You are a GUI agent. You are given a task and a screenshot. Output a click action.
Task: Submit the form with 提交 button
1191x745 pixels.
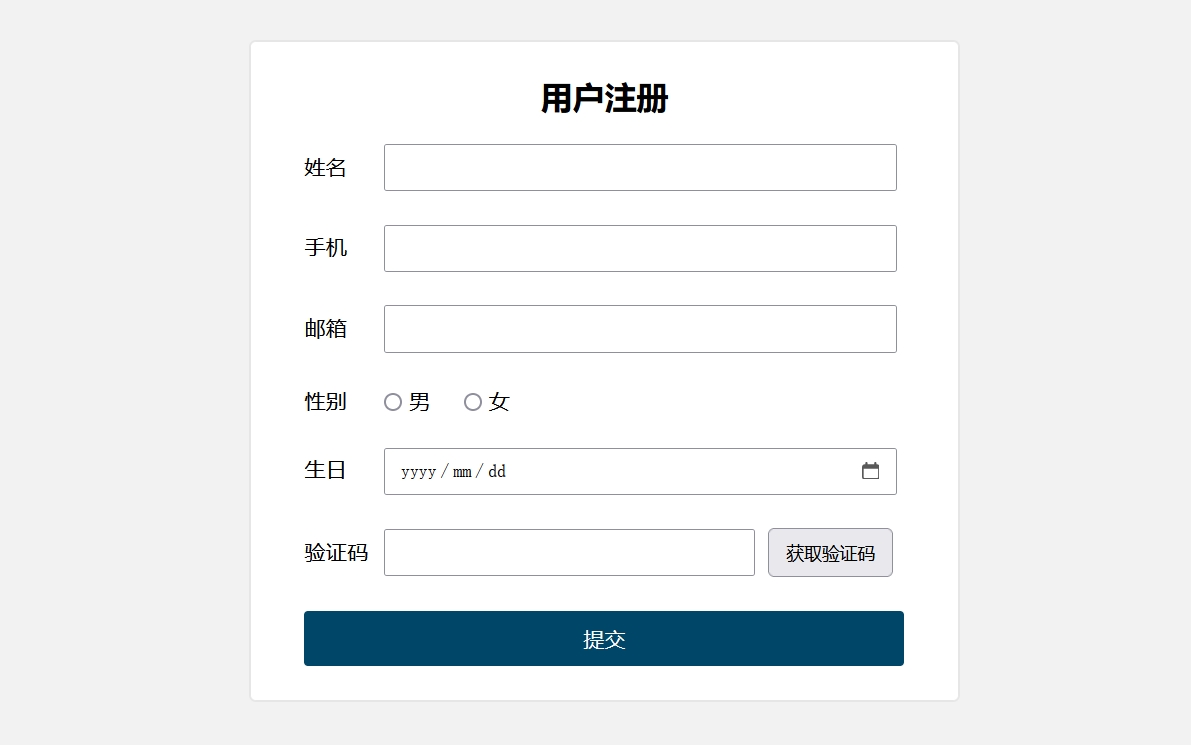pyautogui.click(x=604, y=639)
